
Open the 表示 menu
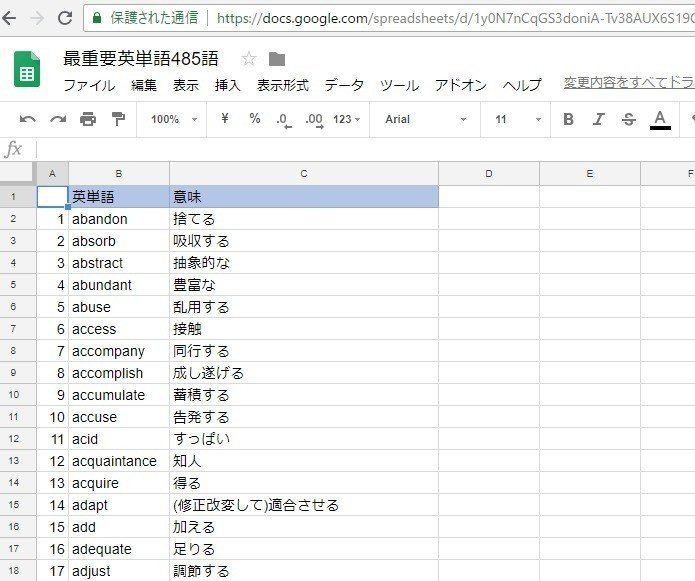(x=186, y=85)
